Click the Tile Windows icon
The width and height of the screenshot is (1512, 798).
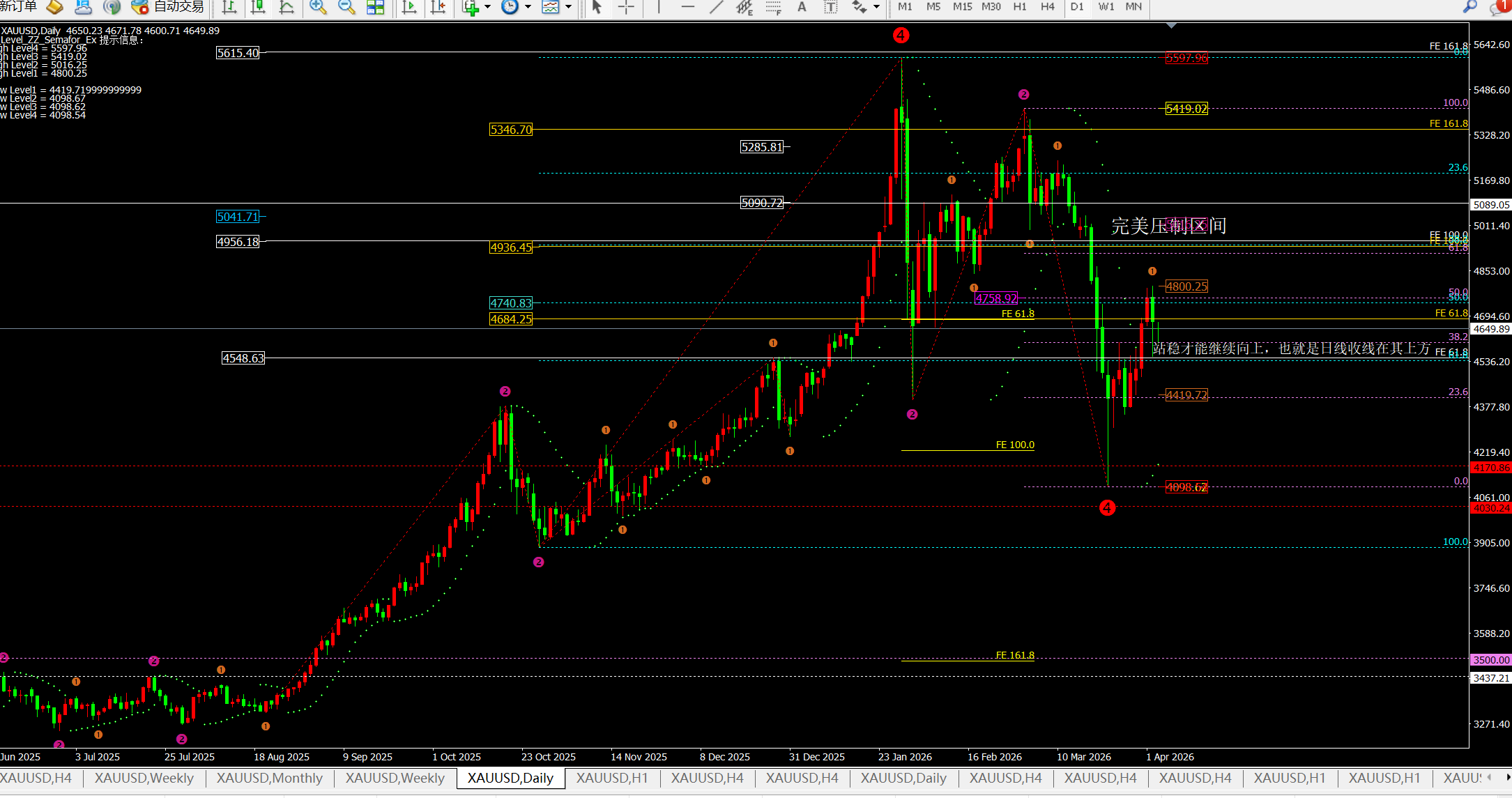pyautogui.click(x=376, y=7)
